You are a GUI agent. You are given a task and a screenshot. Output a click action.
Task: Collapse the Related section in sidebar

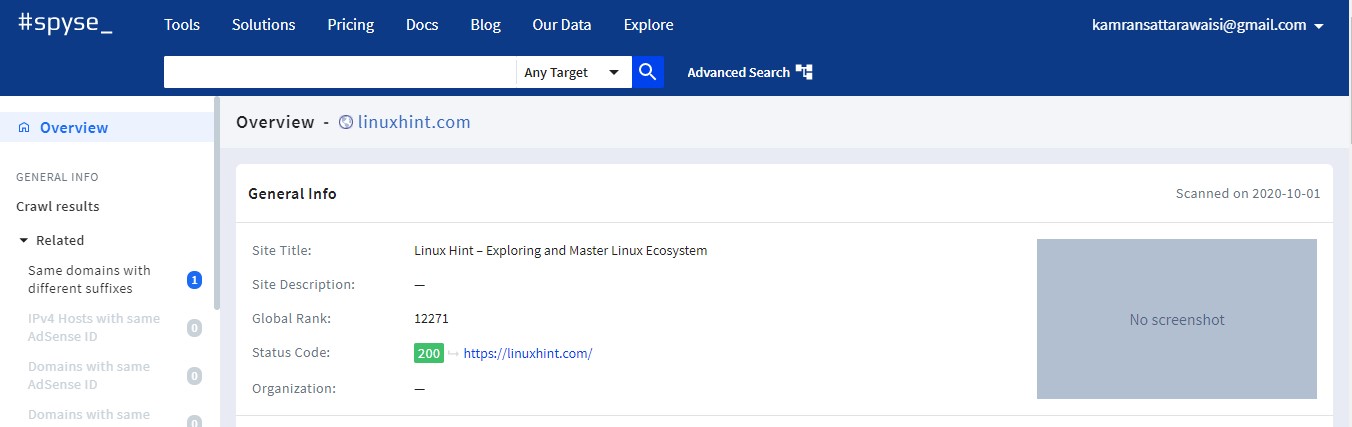pos(24,240)
